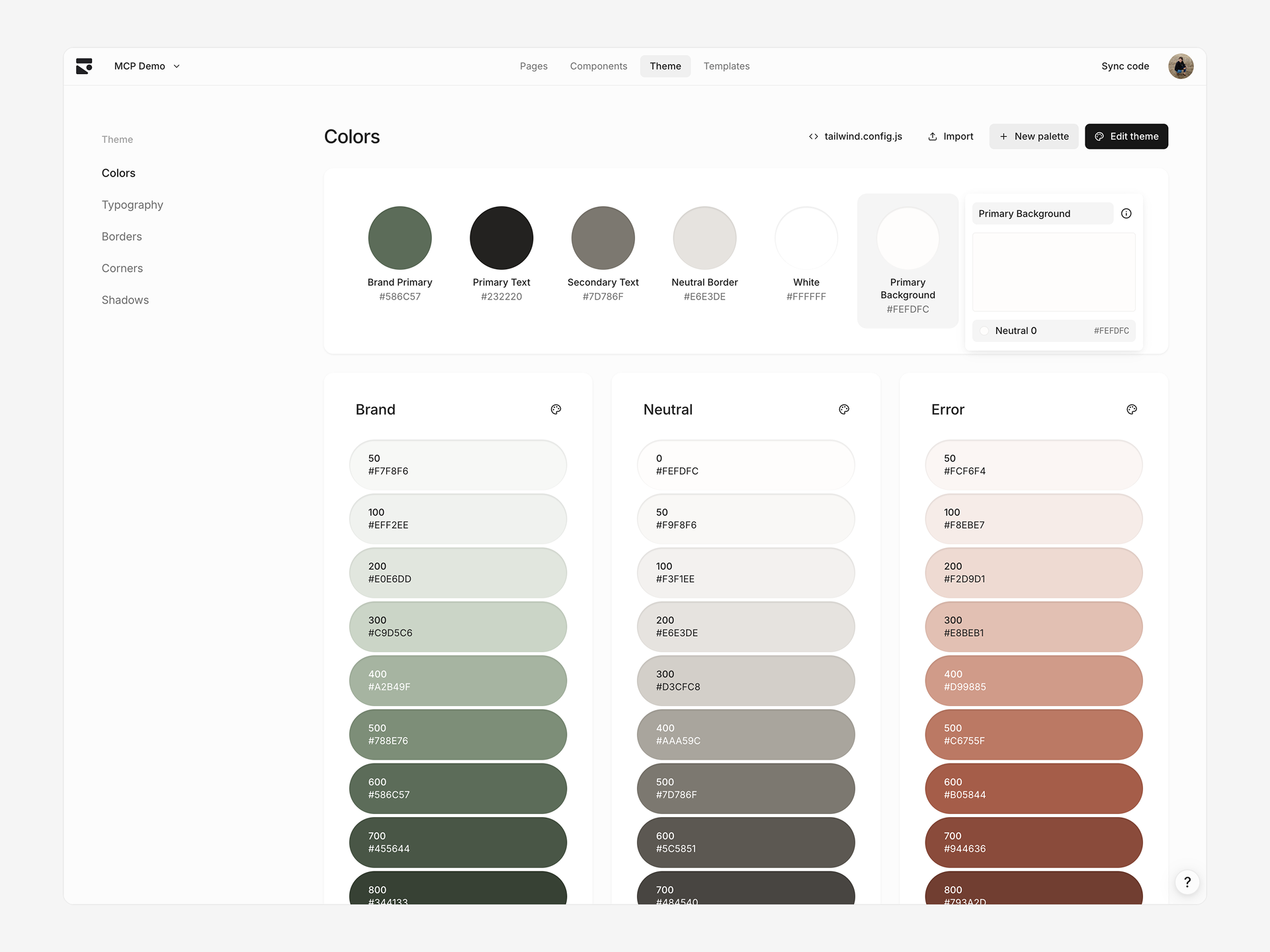The width and height of the screenshot is (1270, 952).
Task: Select the Neutral 0 radio button
Action: [984, 331]
